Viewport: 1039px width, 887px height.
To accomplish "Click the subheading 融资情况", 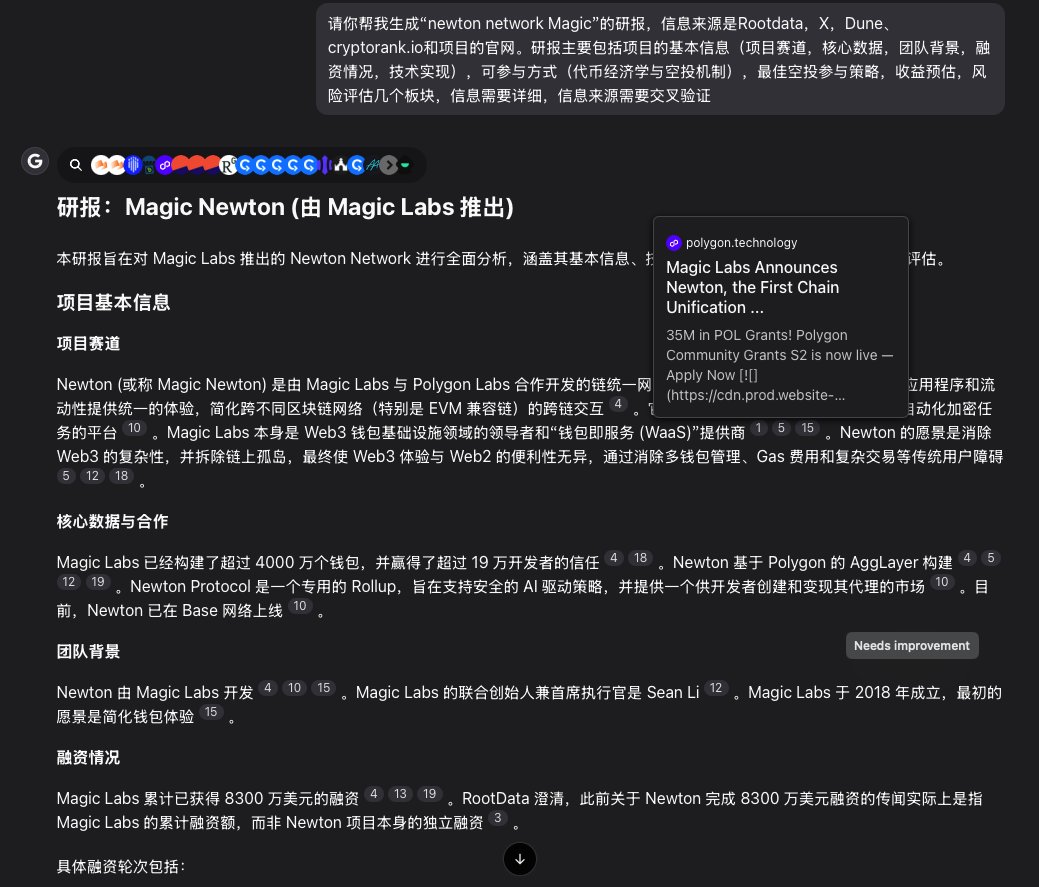I will tap(88, 757).
